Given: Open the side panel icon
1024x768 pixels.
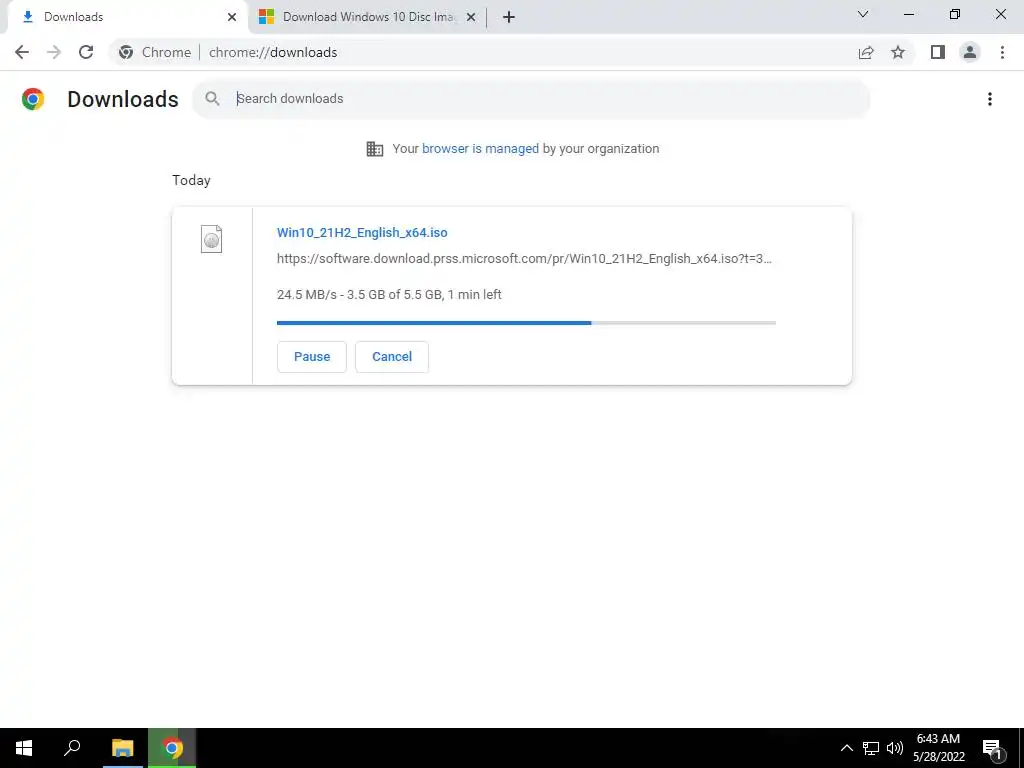Looking at the screenshot, I should pos(938,52).
